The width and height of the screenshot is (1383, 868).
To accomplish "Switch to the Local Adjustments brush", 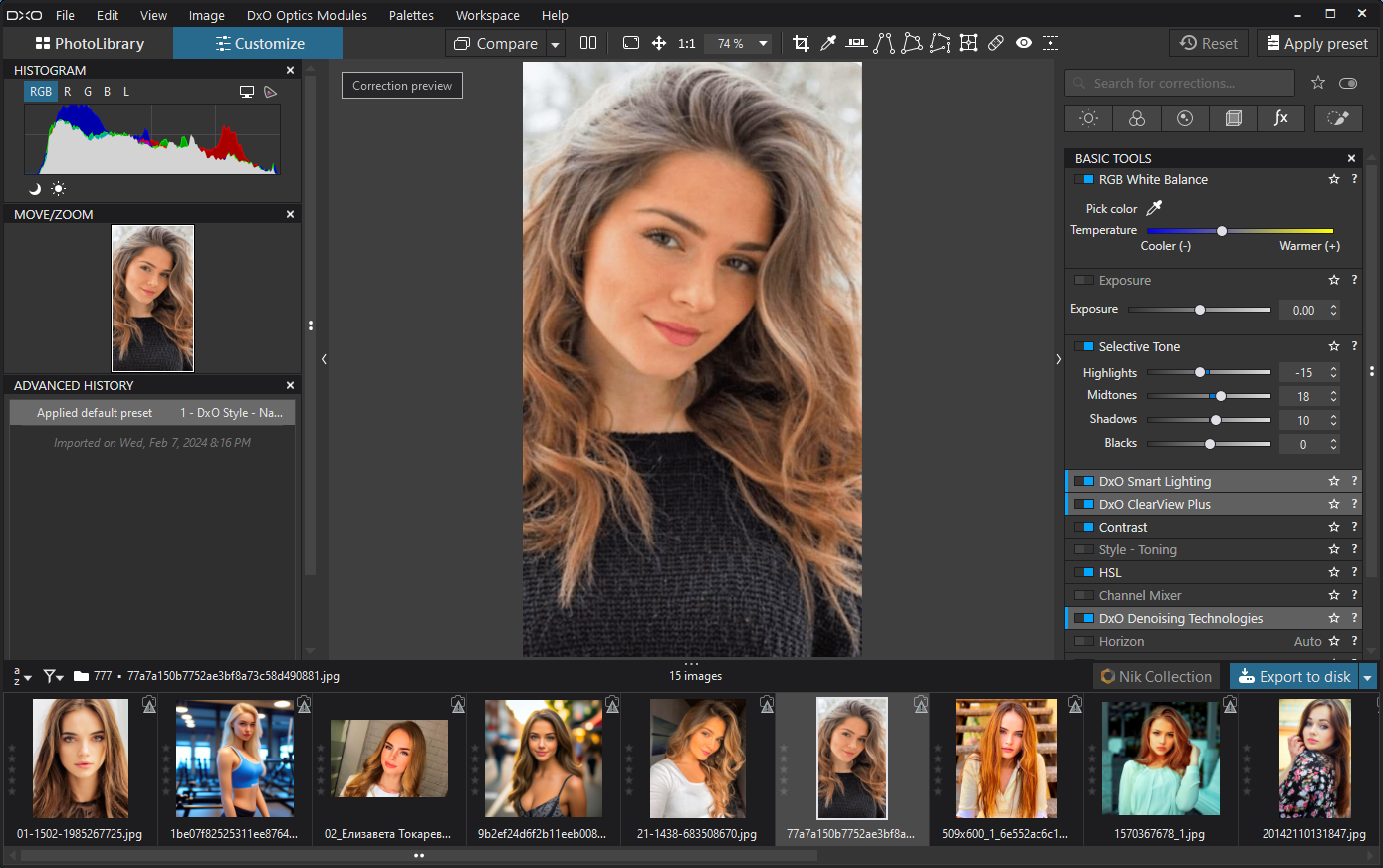I will point(1338,118).
